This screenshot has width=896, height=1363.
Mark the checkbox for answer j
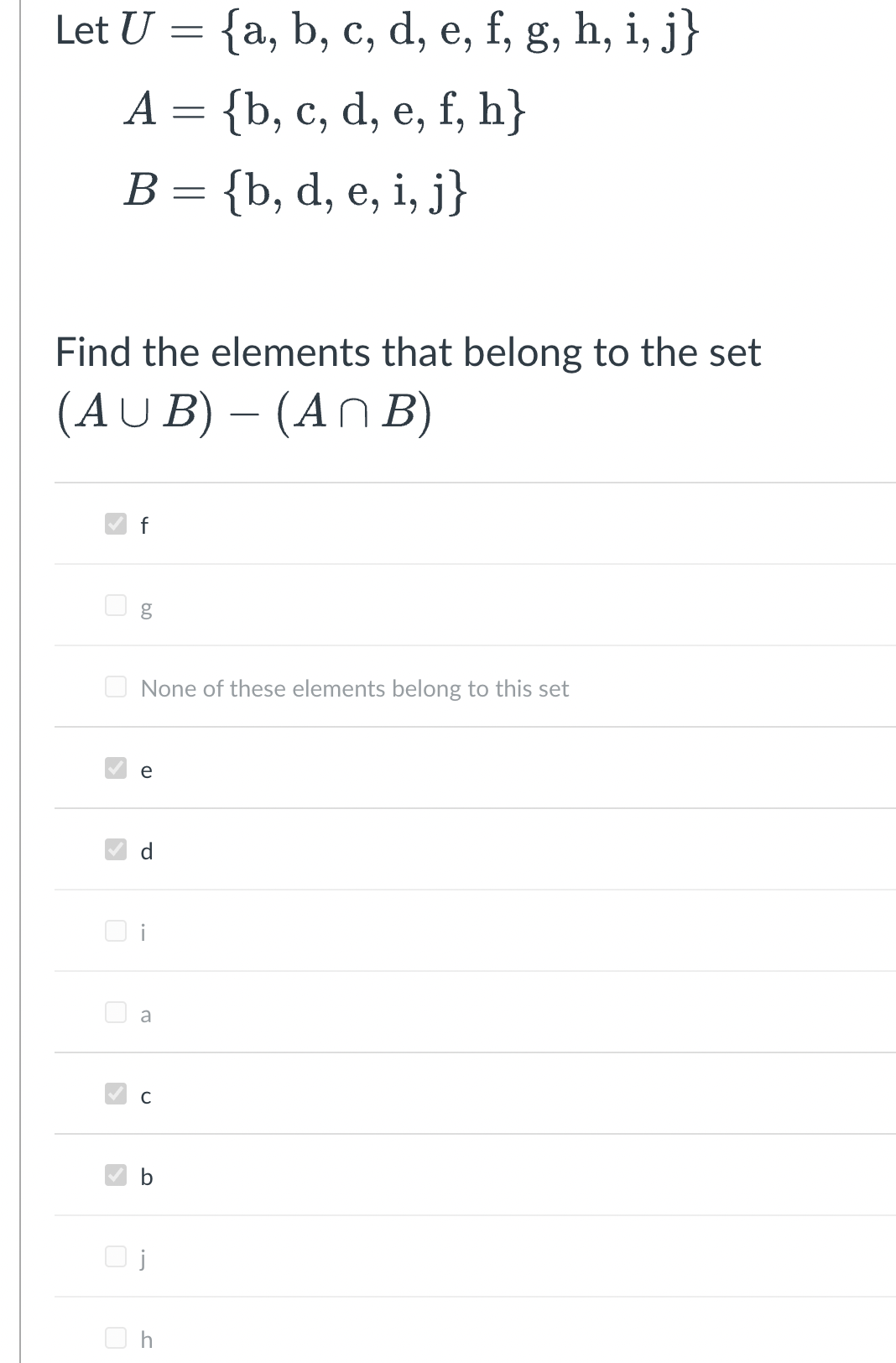coord(116,1256)
